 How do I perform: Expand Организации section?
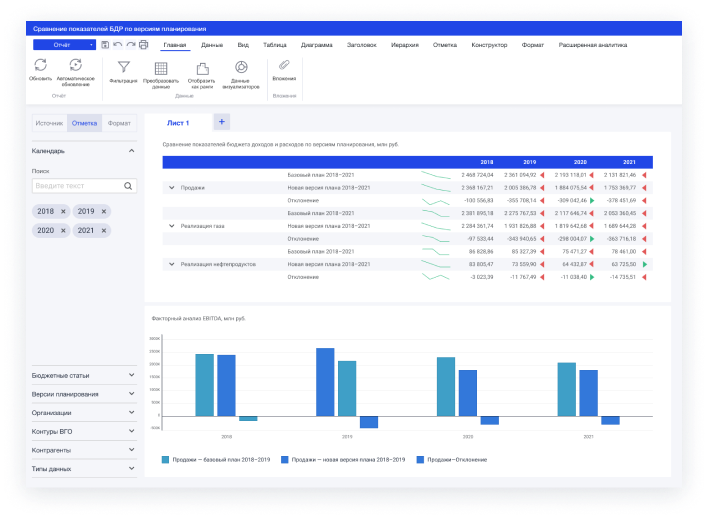(131, 412)
